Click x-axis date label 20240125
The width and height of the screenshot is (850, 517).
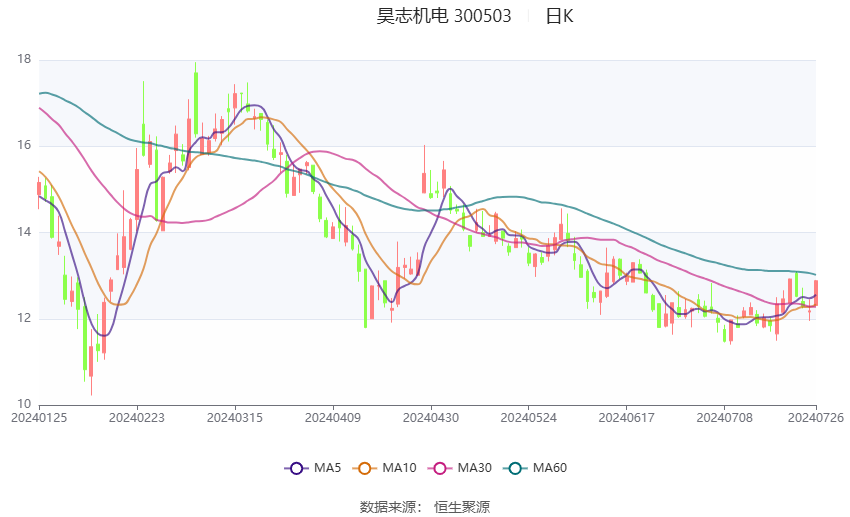[39, 418]
